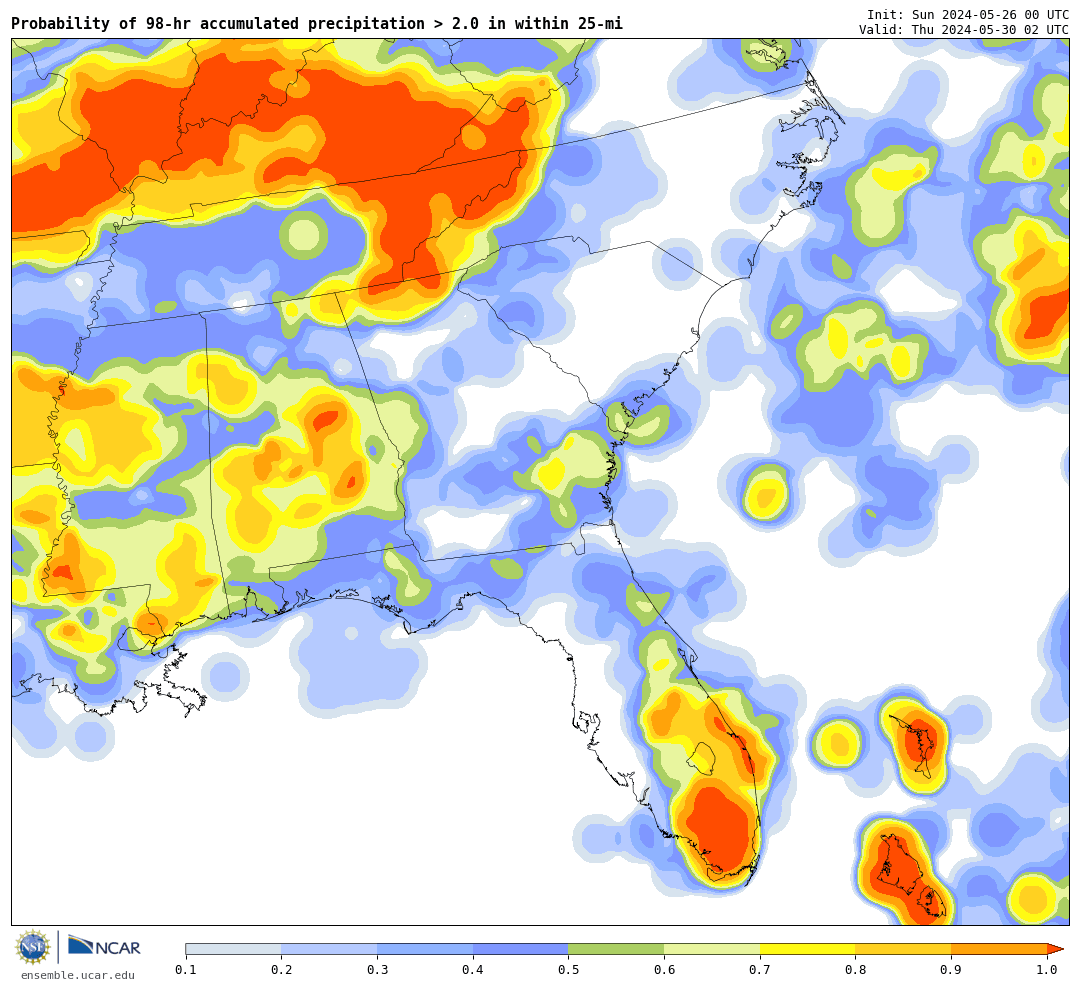This screenshot has width=1080, height=988.
Task: Click the NSF logo icon
Action: (34, 947)
